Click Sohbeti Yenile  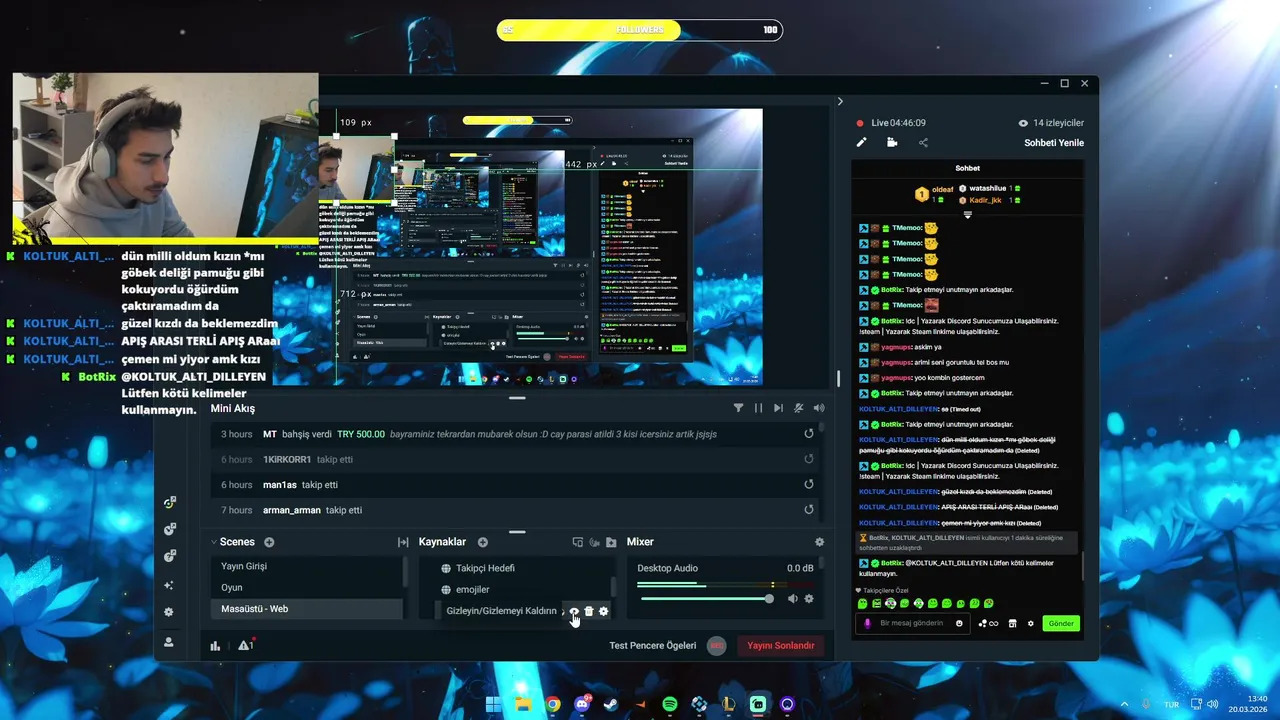1054,143
